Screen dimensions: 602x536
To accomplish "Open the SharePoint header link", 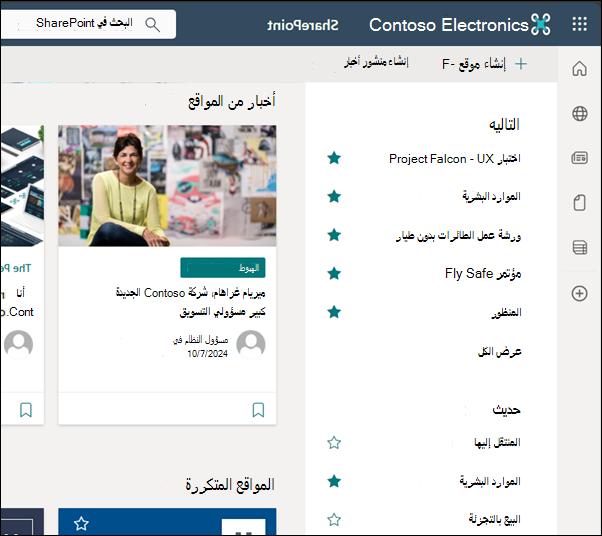I will (303, 25).
